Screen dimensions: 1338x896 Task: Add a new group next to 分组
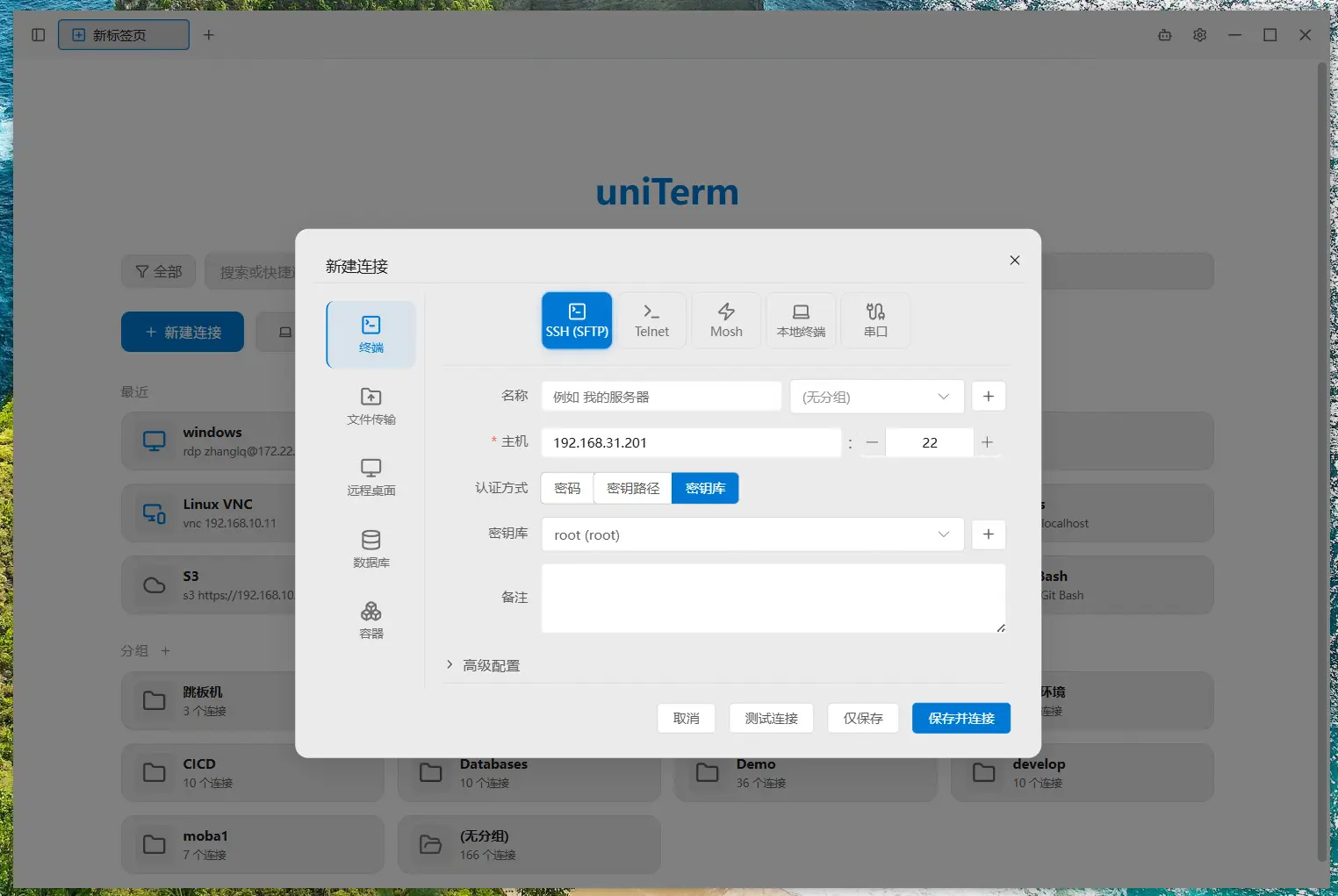(x=165, y=651)
